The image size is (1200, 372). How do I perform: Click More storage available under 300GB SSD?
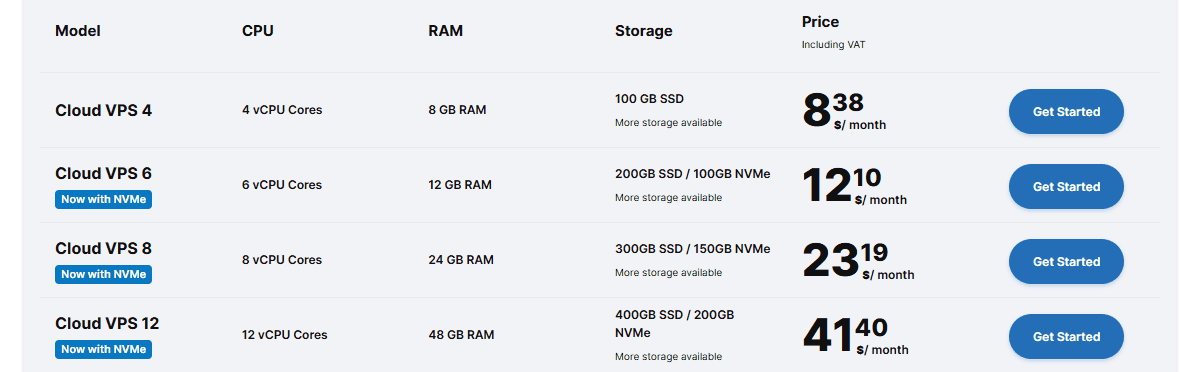click(x=668, y=273)
